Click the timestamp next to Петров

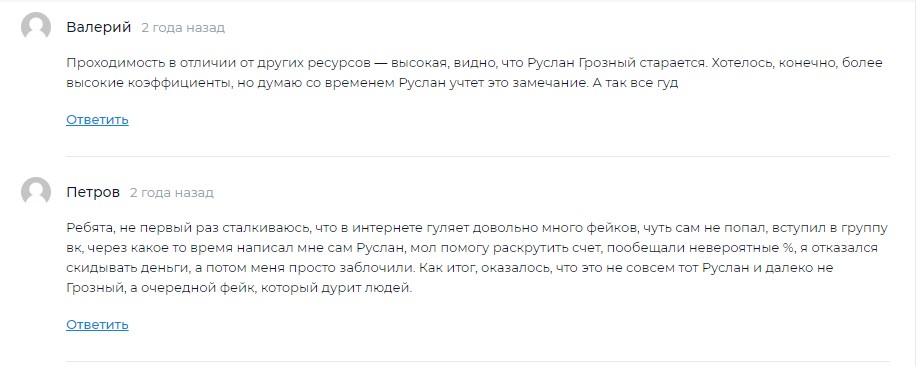coord(172,193)
